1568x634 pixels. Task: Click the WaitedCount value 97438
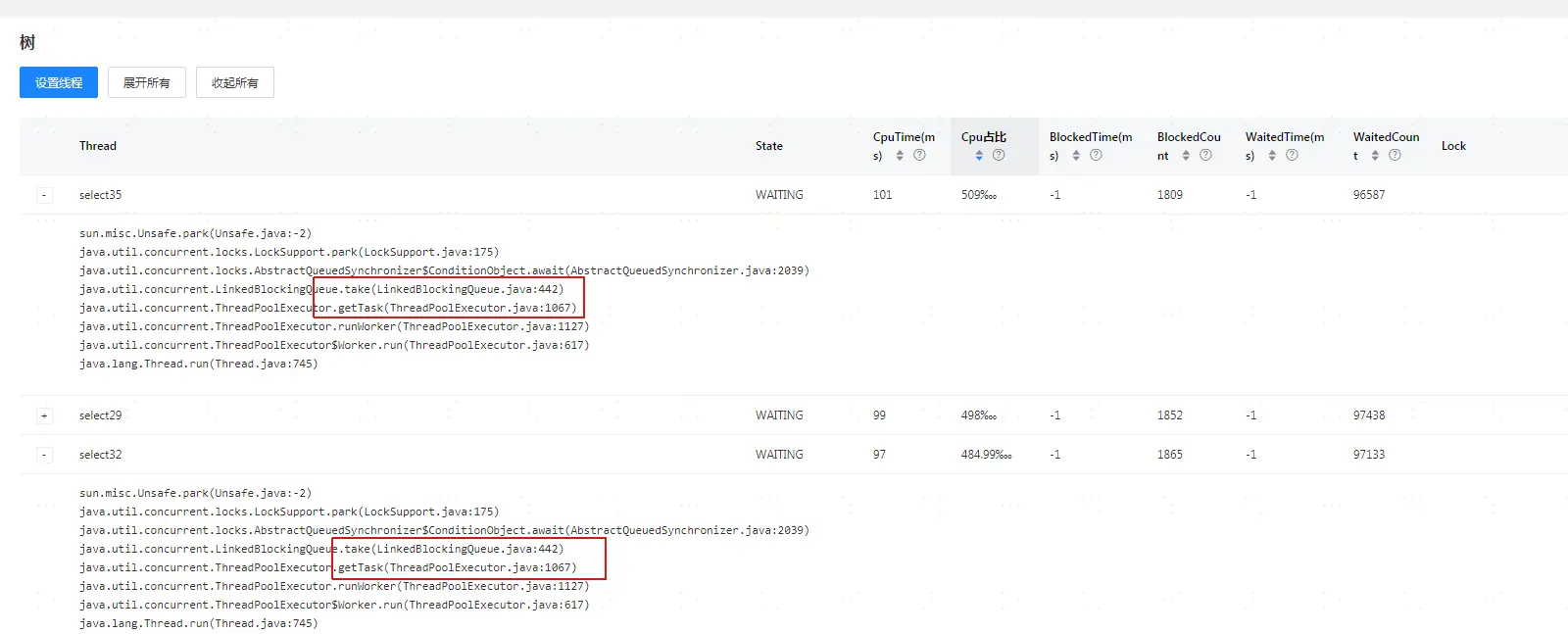pyautogui.click(x=1369, y=415)
